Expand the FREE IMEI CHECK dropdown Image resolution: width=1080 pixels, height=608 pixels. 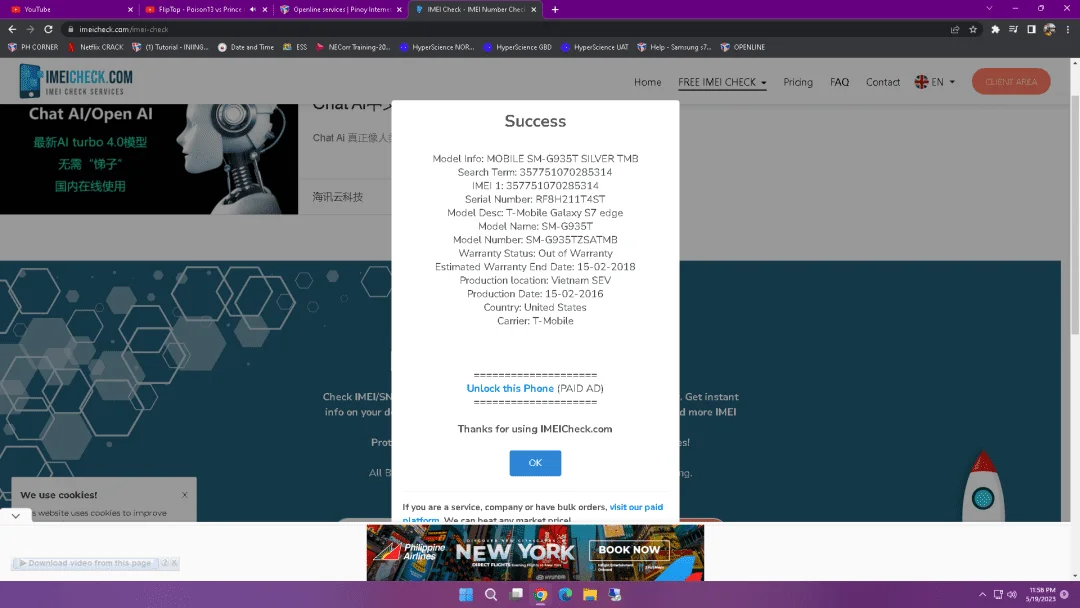point(722,82)
